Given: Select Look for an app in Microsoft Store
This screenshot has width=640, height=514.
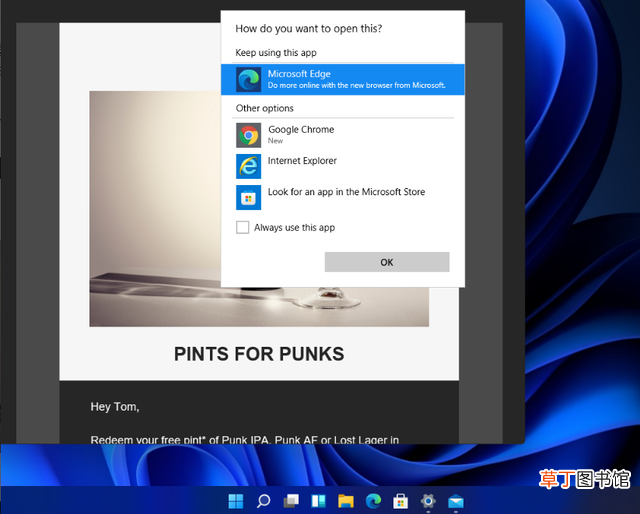Looking at the screenshot, I should tap(342, 197).
